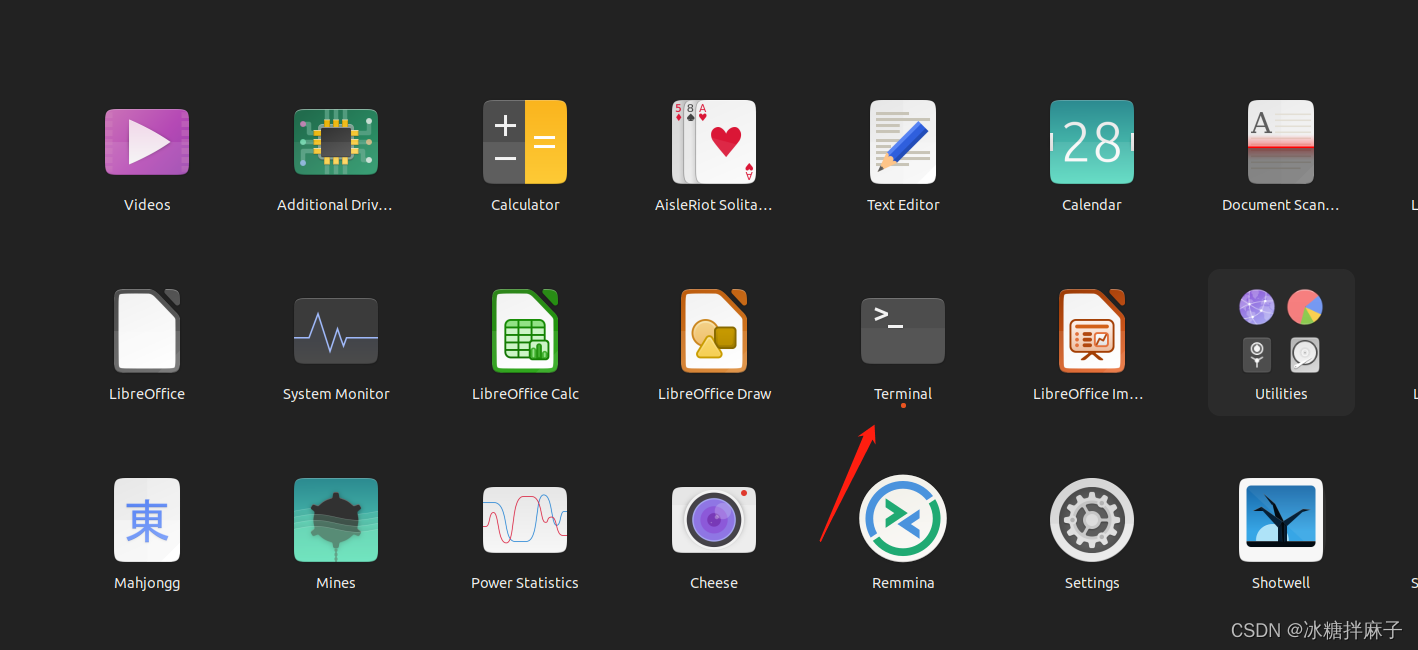
Task: Open Document Scanner app
Action: click(x=1281, y=142)
